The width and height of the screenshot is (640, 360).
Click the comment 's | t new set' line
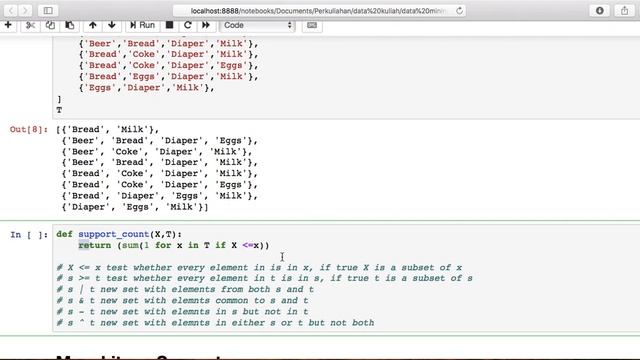[185, 289]
